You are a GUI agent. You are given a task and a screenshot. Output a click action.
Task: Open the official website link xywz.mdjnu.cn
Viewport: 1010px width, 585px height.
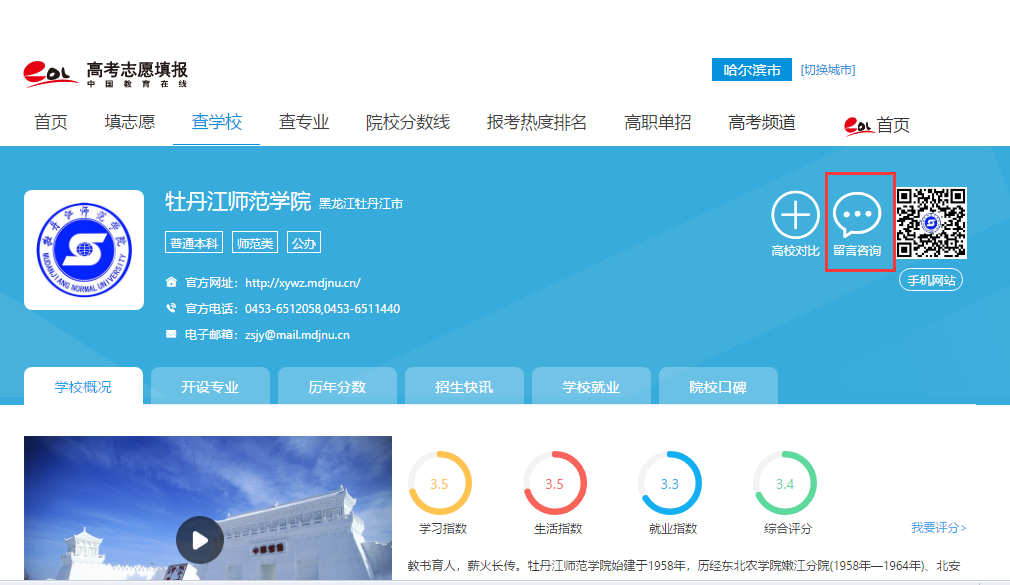point(303,283)
